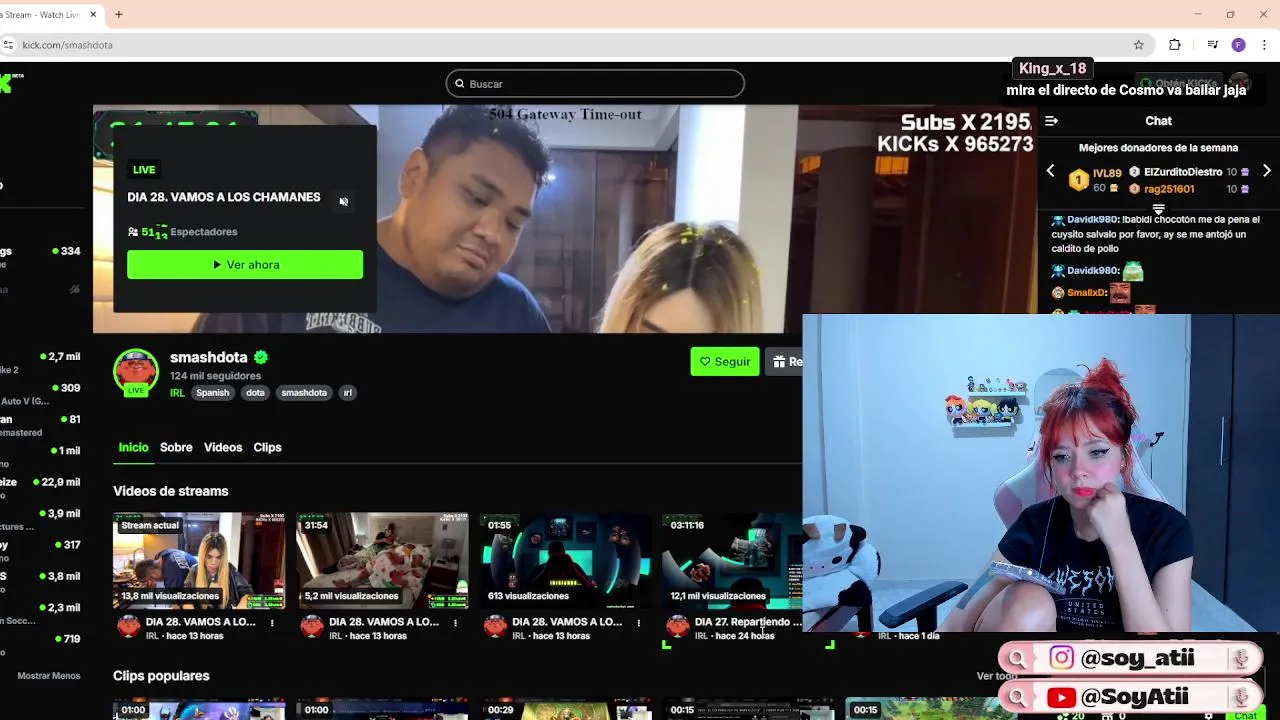
Task: Open a new browser tab
Action: pos(118,14)
